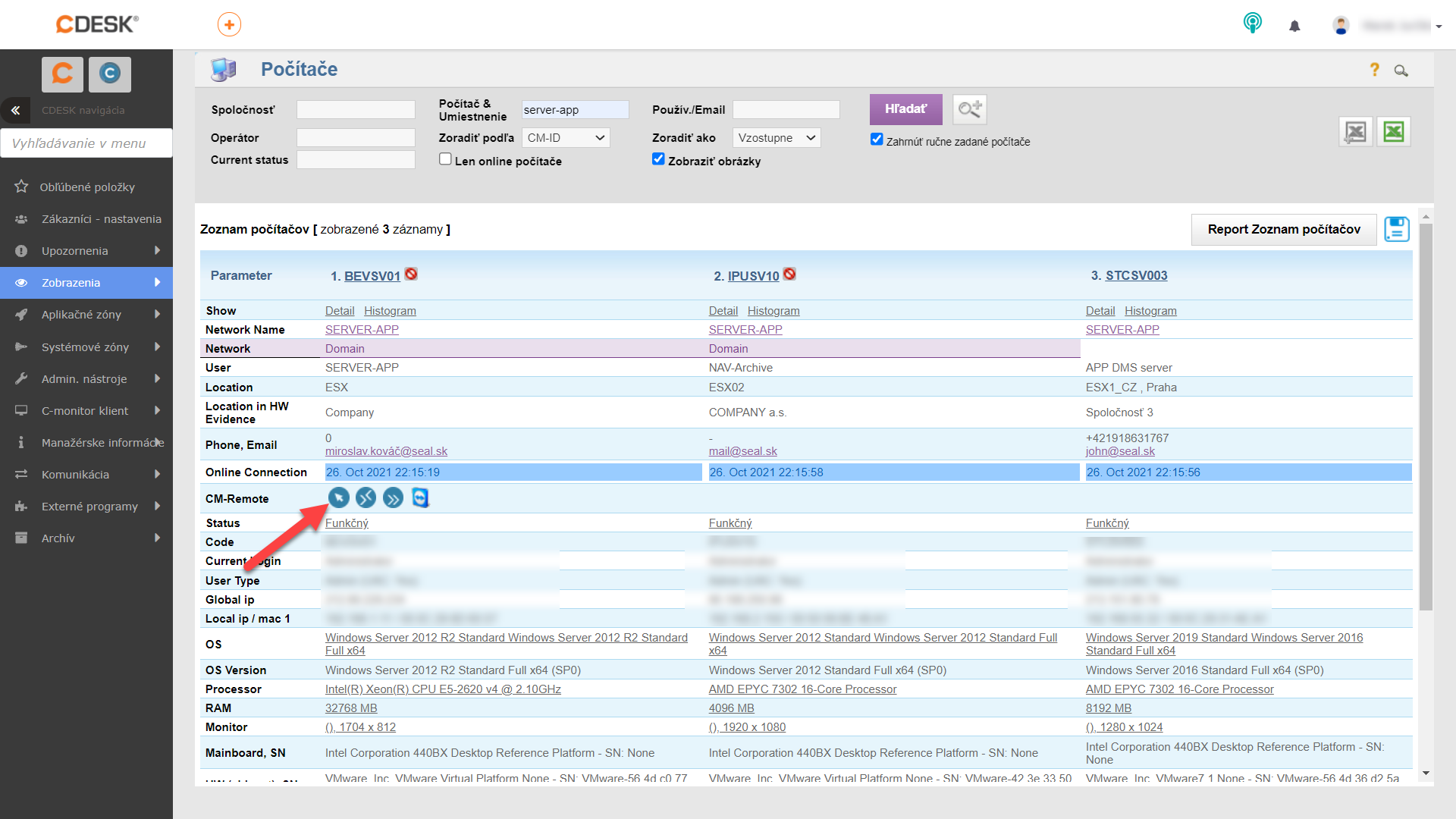Screen dimensions: 1456x819
Task: Click the advanced search magnifier-plus icon
Action: (970, 109)
